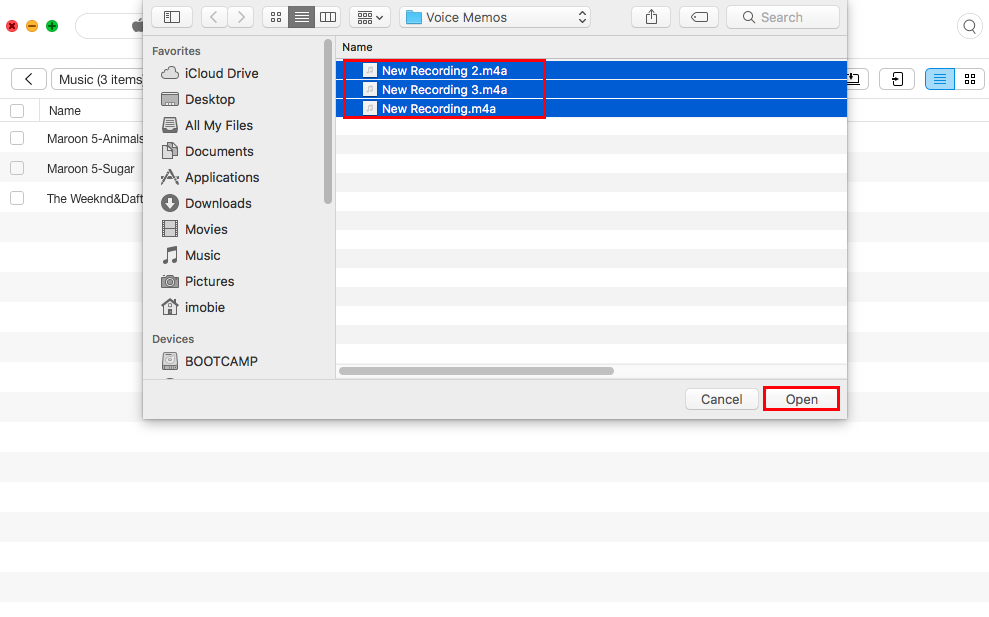Toggle the select-all checkbox in the header
This screenshot has height=617, width=989.
[17, 111]
